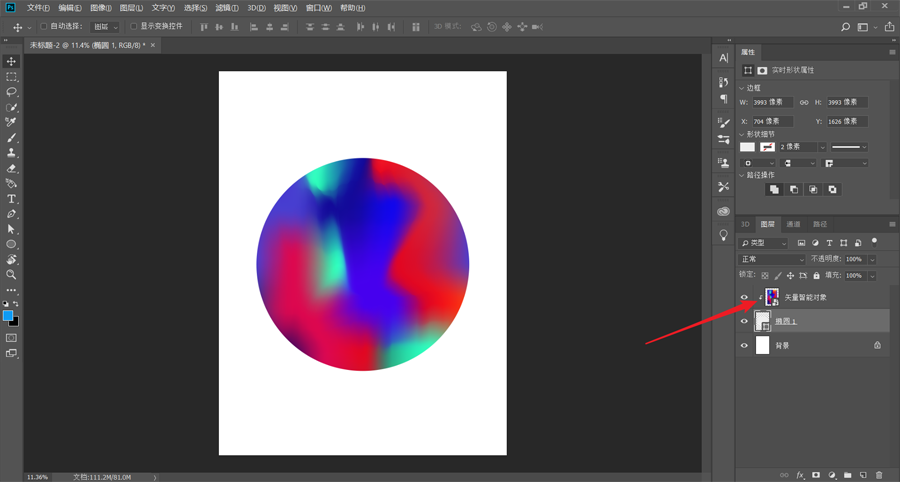Switch to the 通道 tab
This screenshot has height=482, width=900.
coord(793,225)
